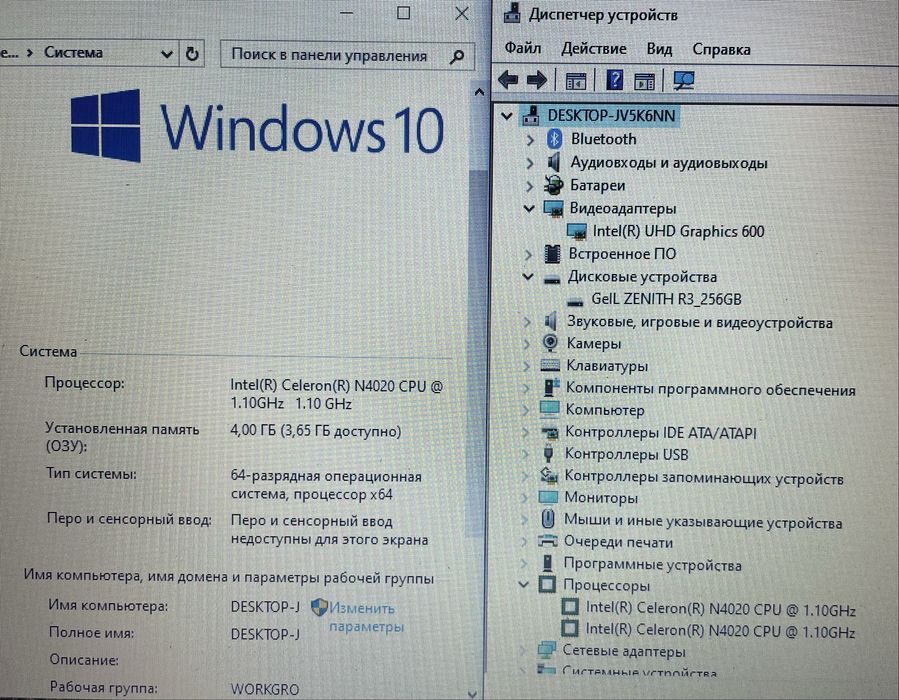Select the second Intel Celeron N4020 processor entry
The width and height of the screenshot is (899, 700).
pyautogui.click(x=720, y=631)
